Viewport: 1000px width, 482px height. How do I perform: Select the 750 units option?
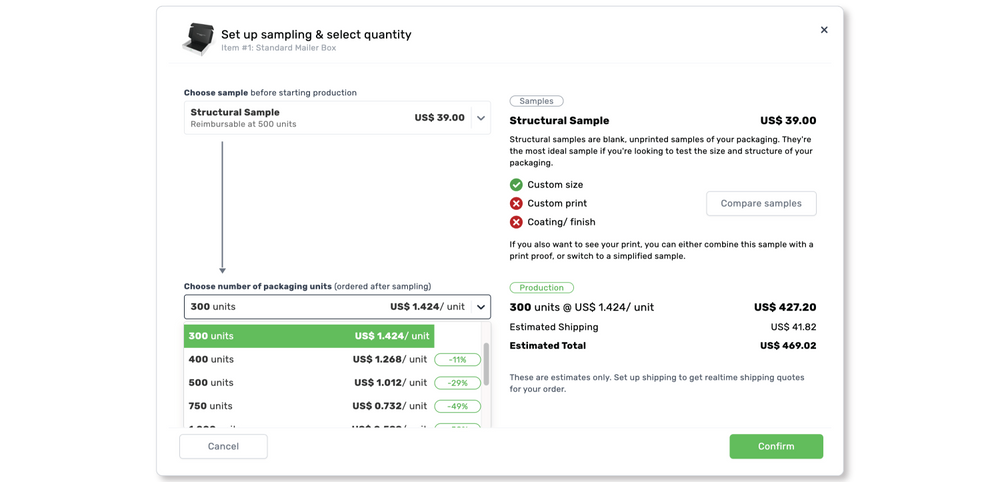click(309, 406)
